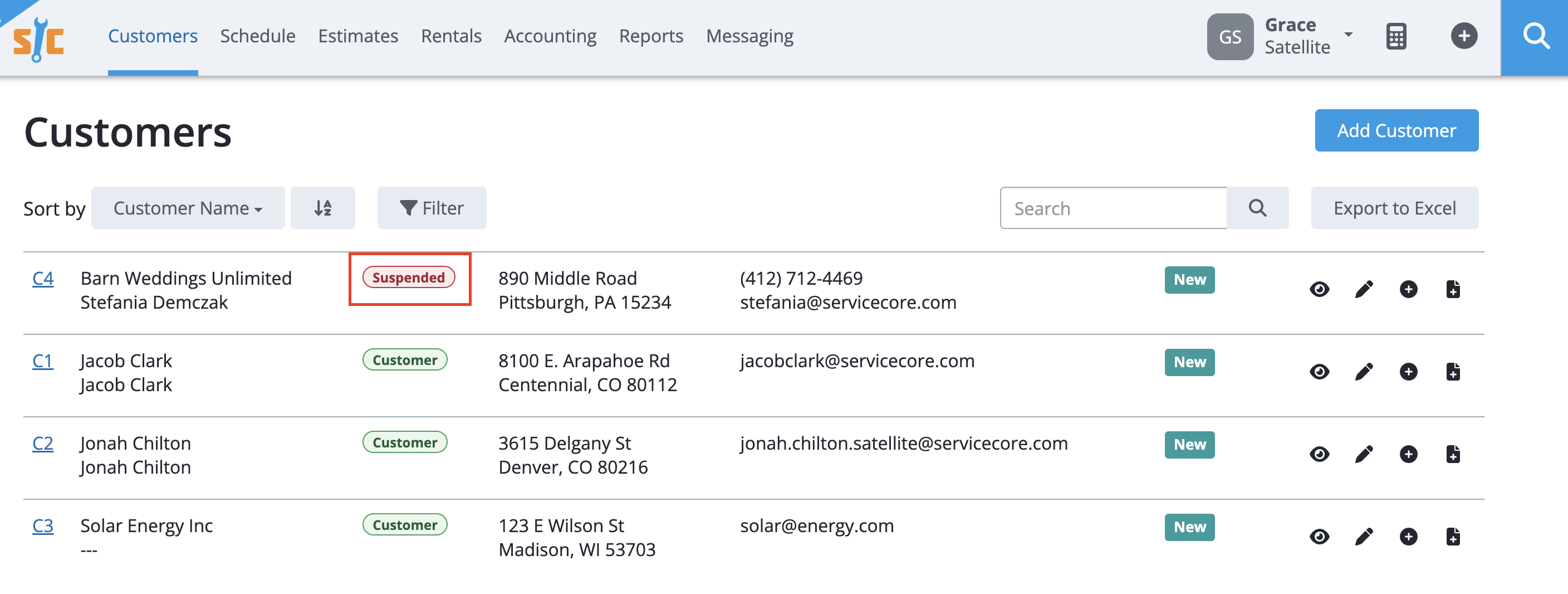Open Grace Satellite account dropdown arrow
Viewport: 1568px width, 594px height.
1348,35
